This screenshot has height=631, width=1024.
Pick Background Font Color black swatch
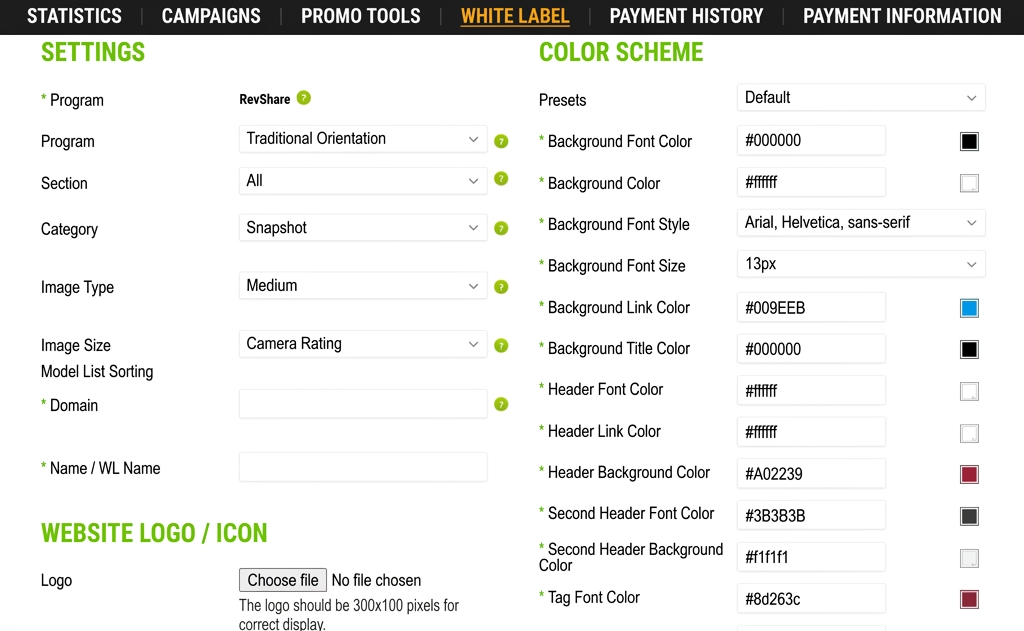[969, 141]
